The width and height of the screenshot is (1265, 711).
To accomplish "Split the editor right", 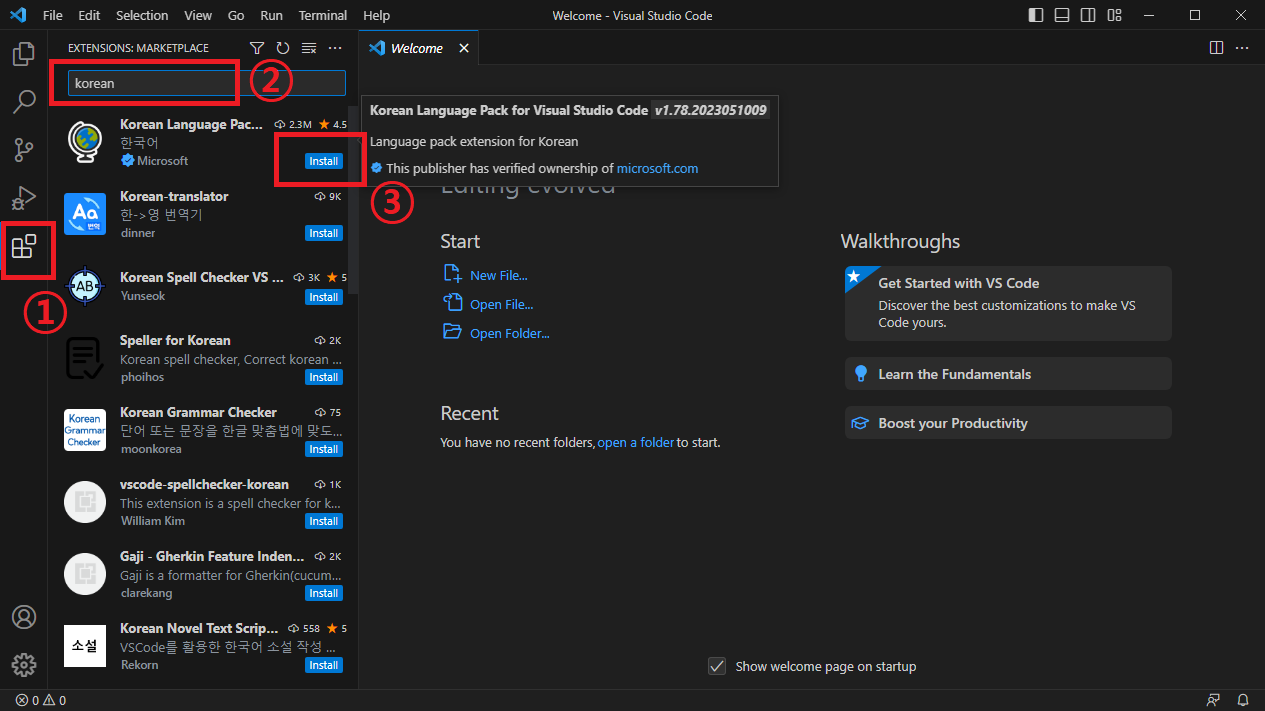I will pos(1216,48).
